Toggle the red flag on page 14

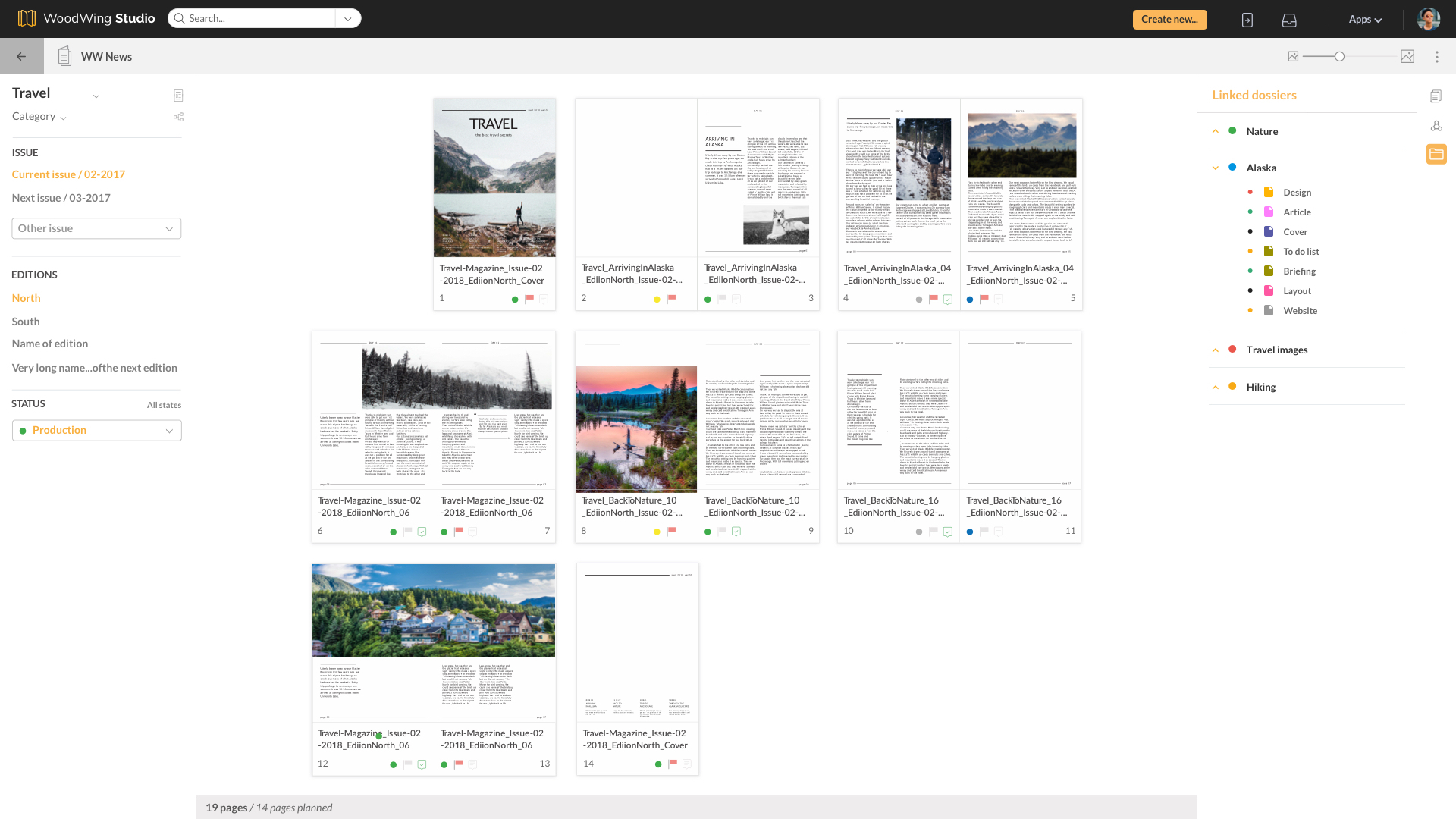click(x=672, y=764)
